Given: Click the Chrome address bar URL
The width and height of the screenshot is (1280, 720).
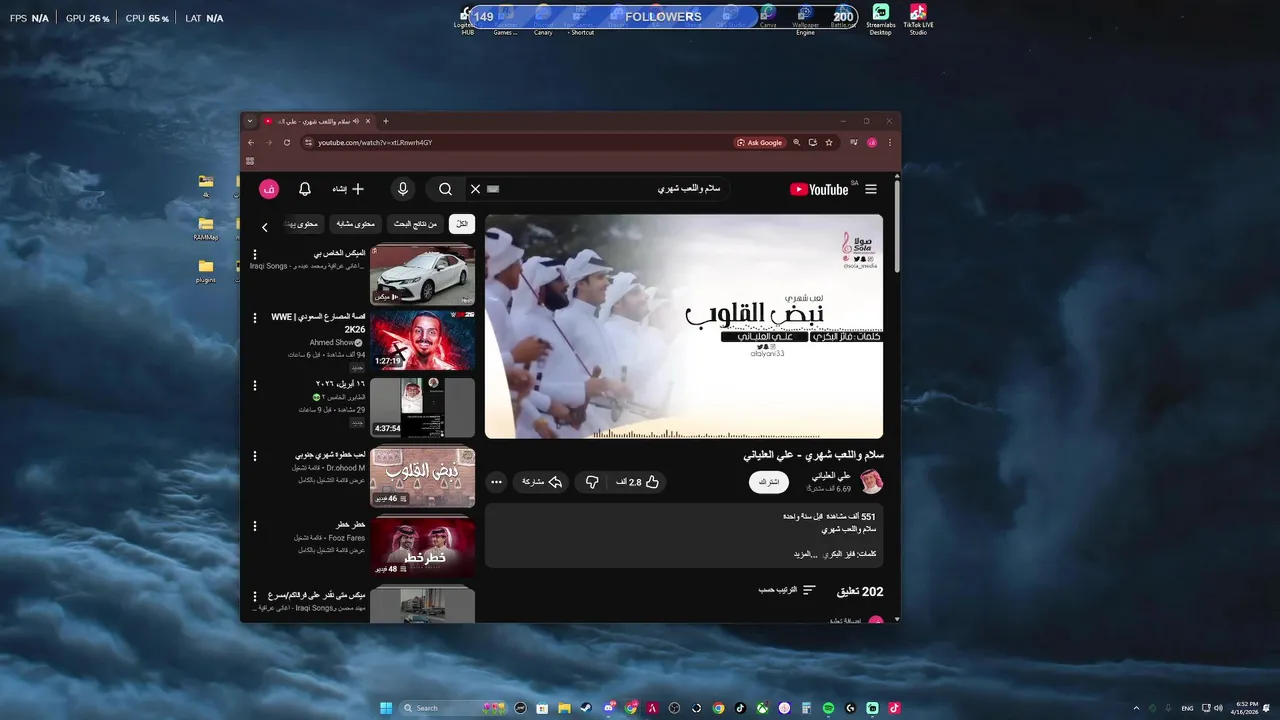Looking at the screenshot, I should (375, 143).
